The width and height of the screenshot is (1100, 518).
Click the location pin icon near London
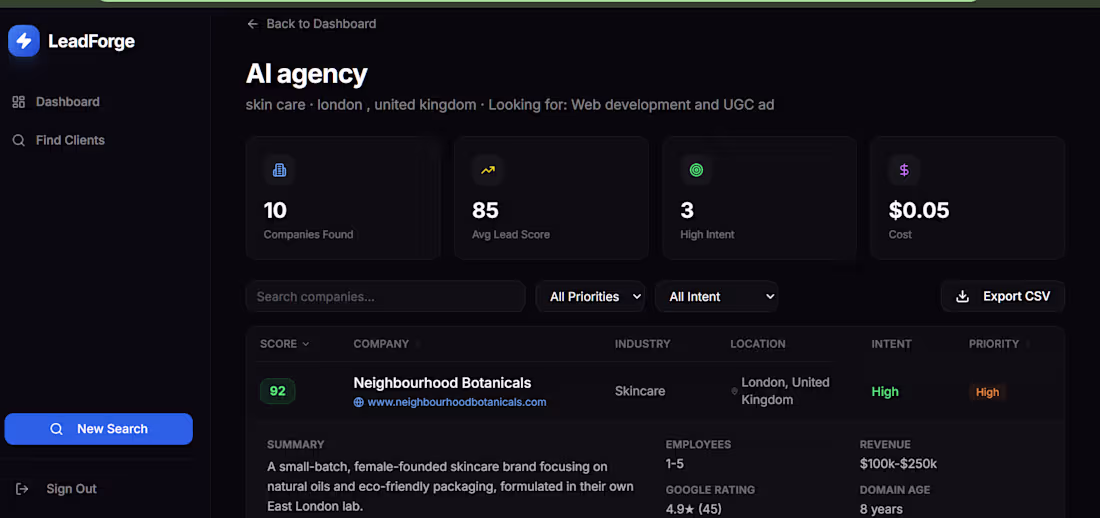click(735, 391)
